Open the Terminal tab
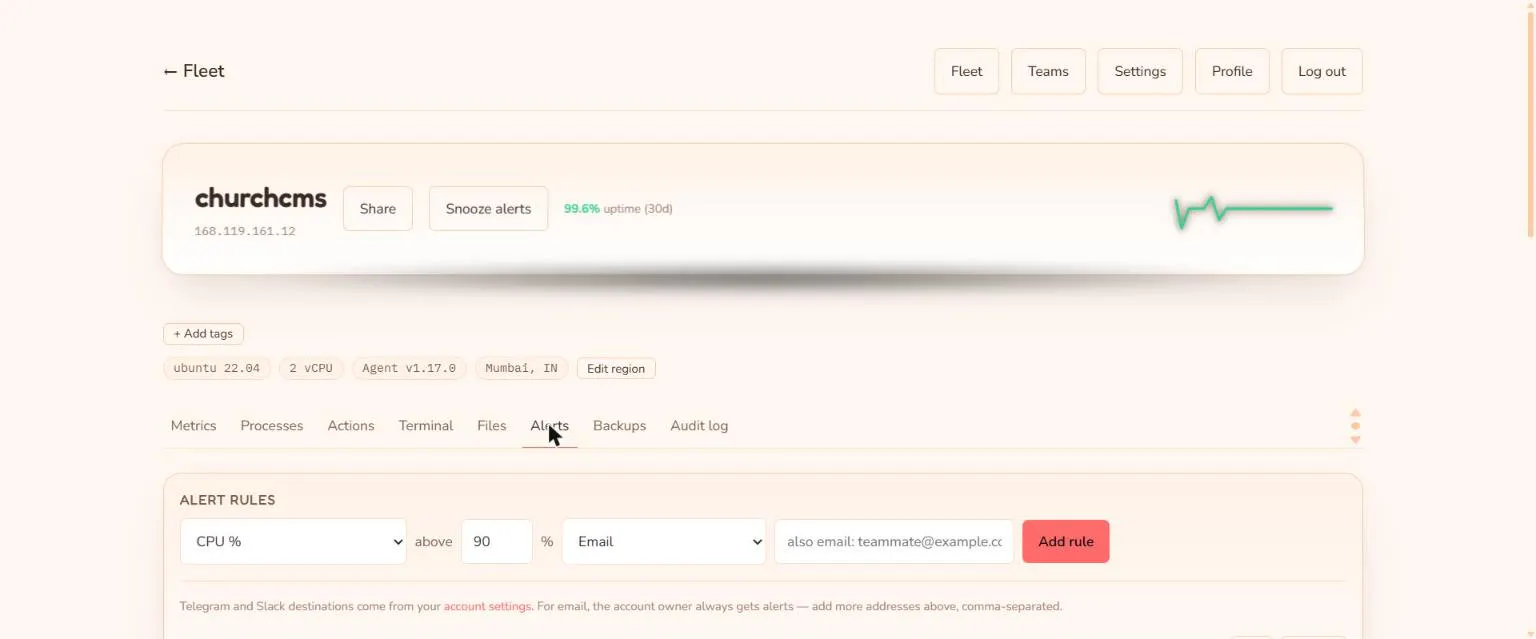 coord(426,426)
